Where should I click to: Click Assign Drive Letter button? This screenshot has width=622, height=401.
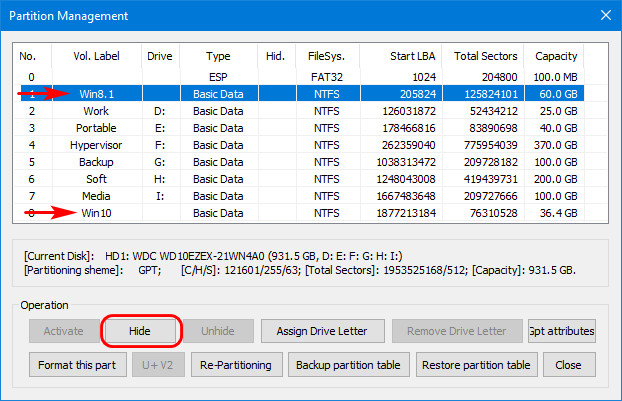[x=322, y=331]
